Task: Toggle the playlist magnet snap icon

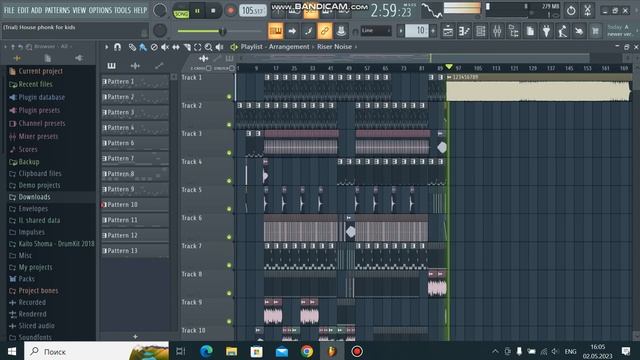Action: coord(118,47)
